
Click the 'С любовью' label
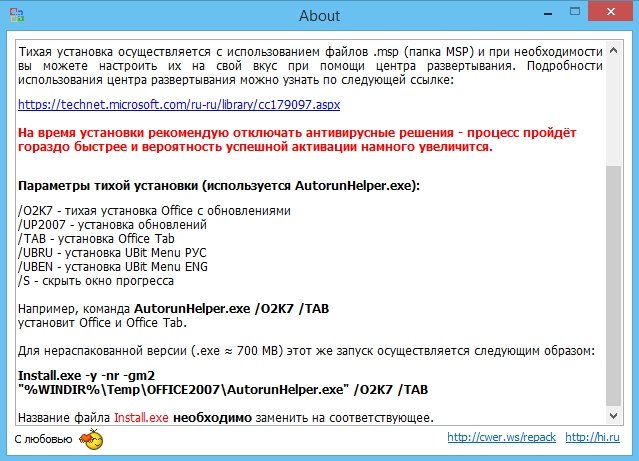(x=43, y=439)
